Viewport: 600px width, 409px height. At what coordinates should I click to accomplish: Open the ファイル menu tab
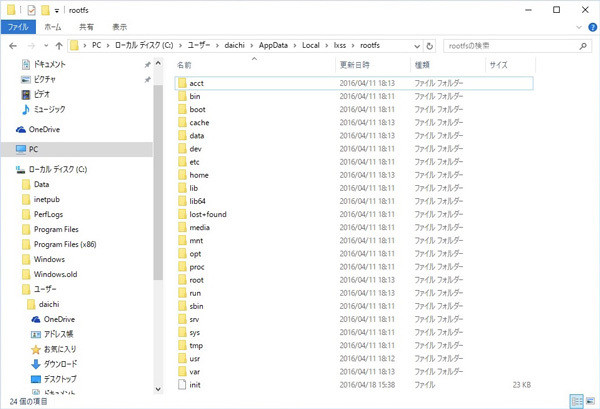click(x=18, y=28)
